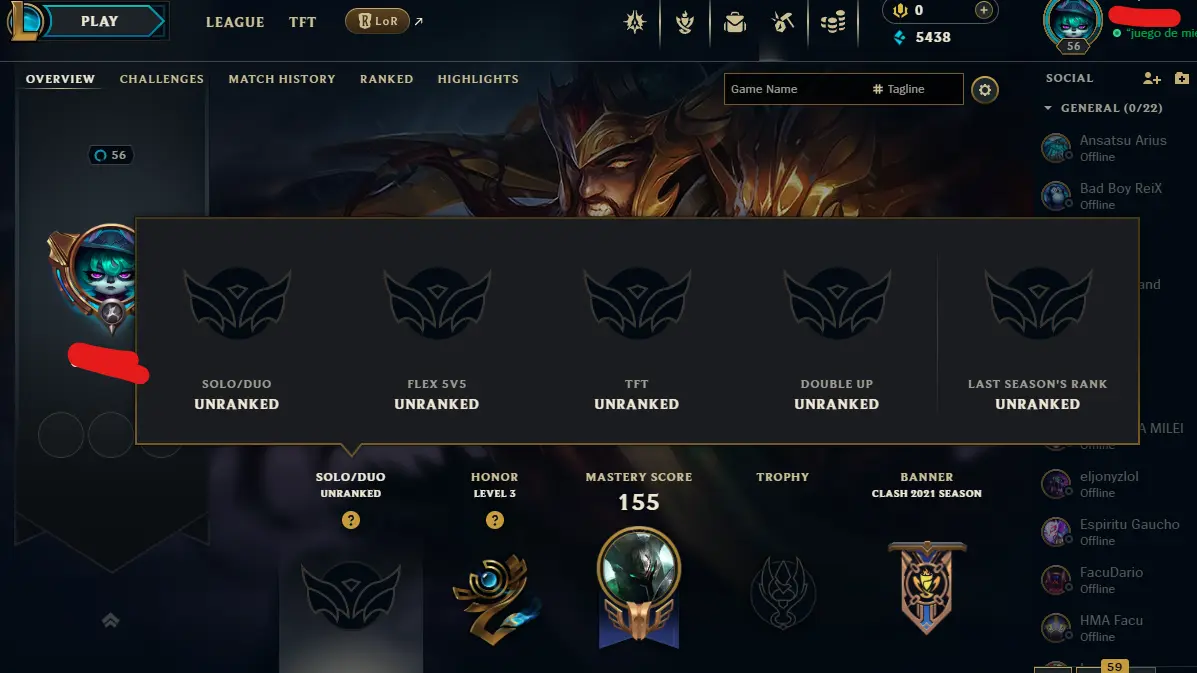1197x673 pixels.
Task: Open profile settings gear icon
Action: [985, 90]
